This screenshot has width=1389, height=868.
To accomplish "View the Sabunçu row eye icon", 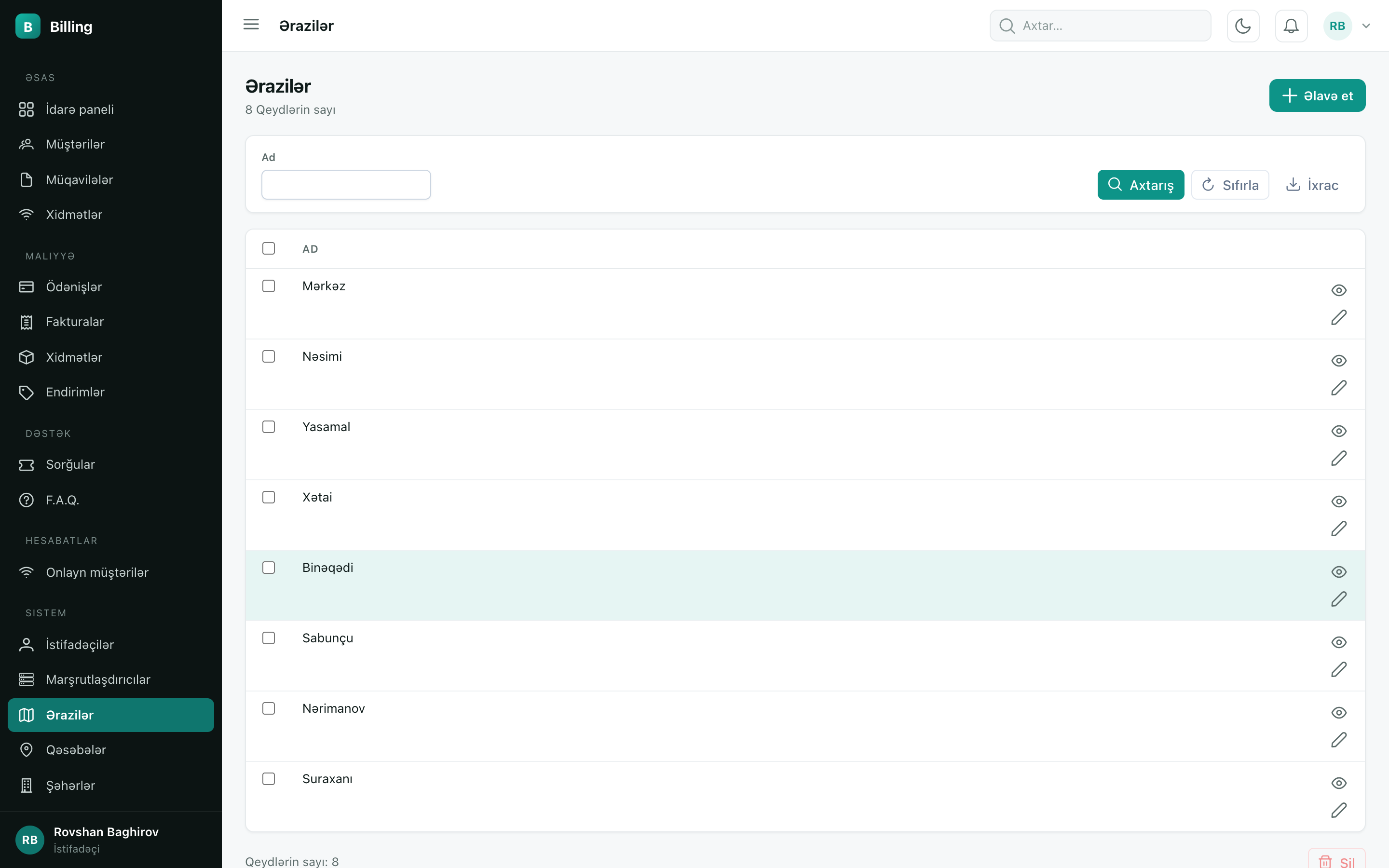I will pos(1338,642).
